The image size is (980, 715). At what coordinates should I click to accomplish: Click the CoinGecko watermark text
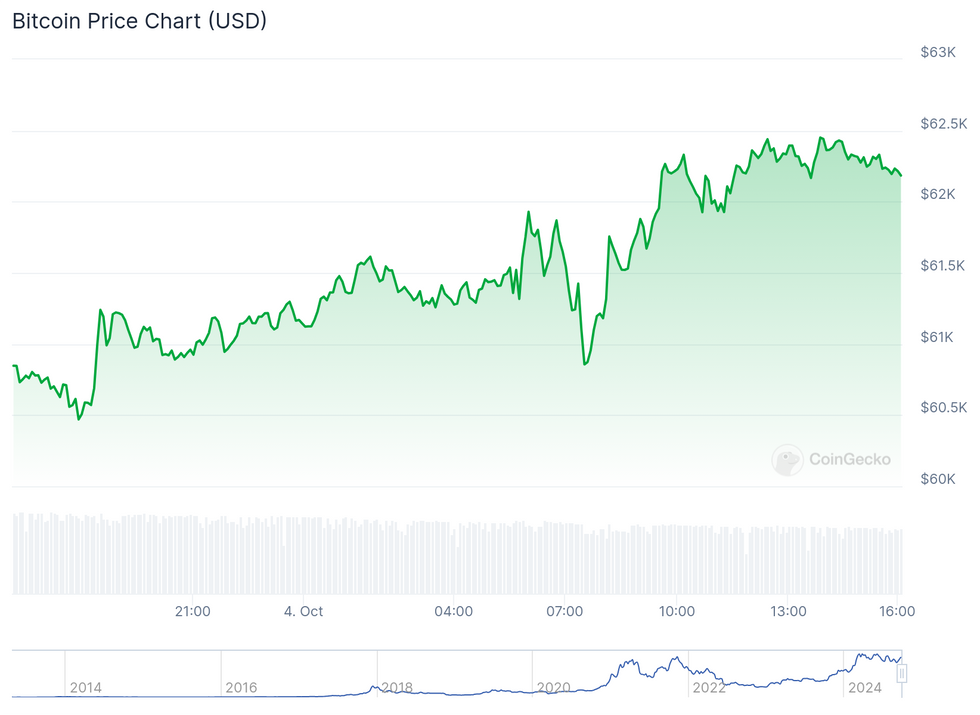coord(849,460)
